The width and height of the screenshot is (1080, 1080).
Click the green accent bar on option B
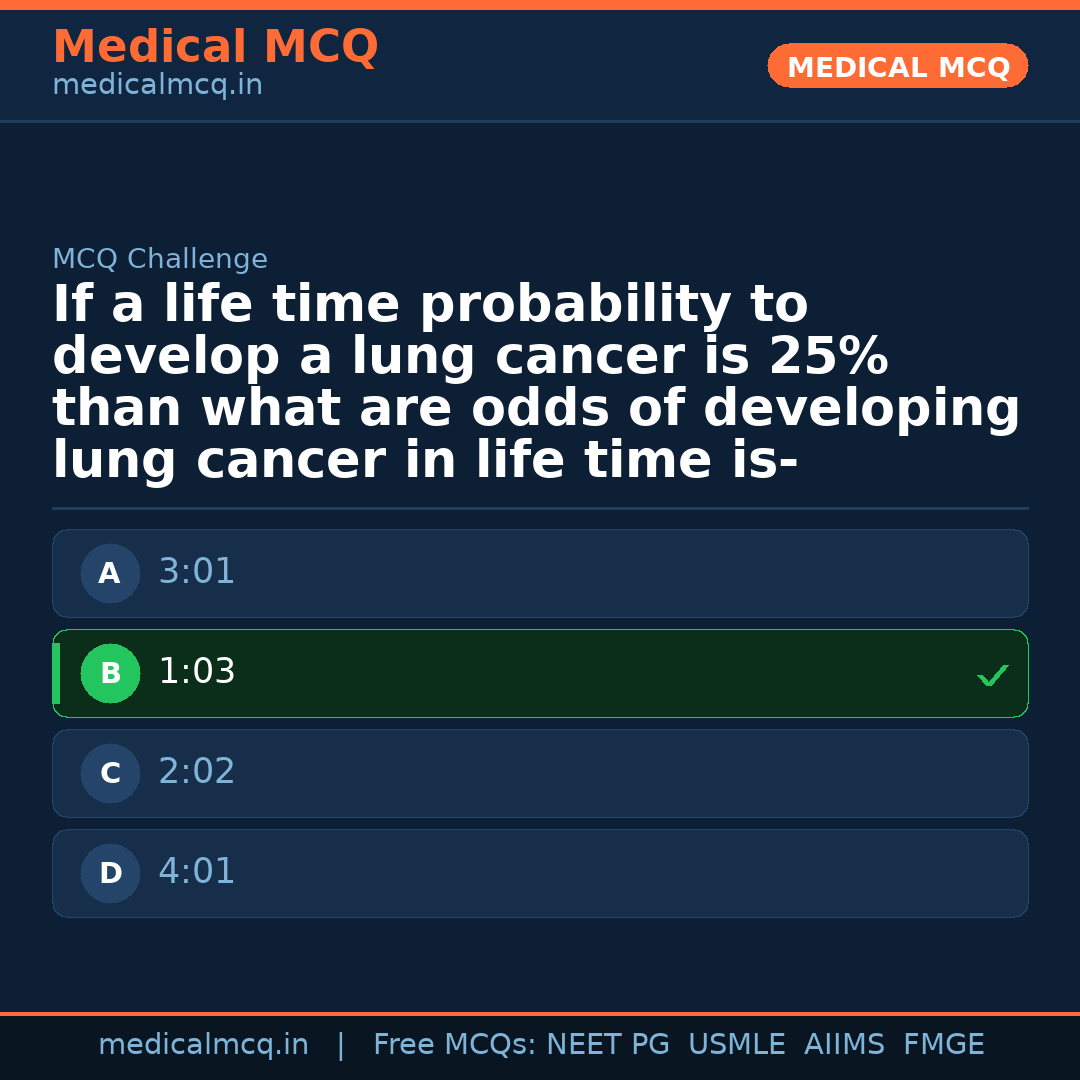coord(56,674)
